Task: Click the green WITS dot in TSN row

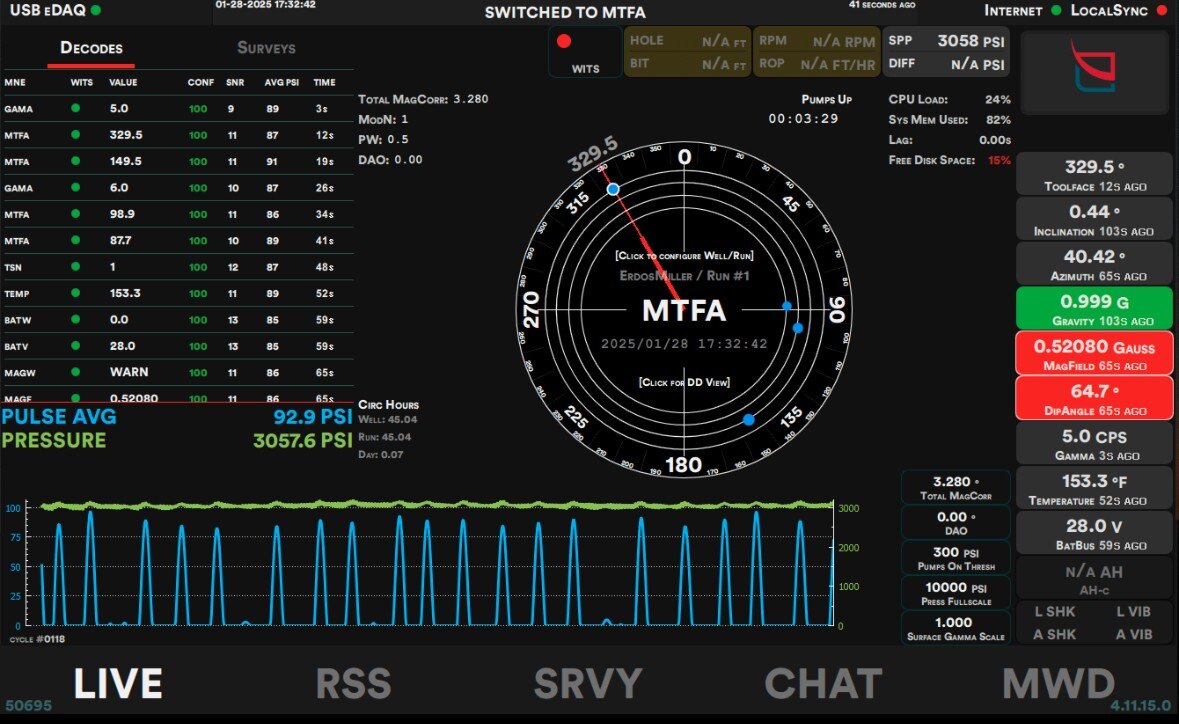Action: pyautogui.click(x=75, y=266)
